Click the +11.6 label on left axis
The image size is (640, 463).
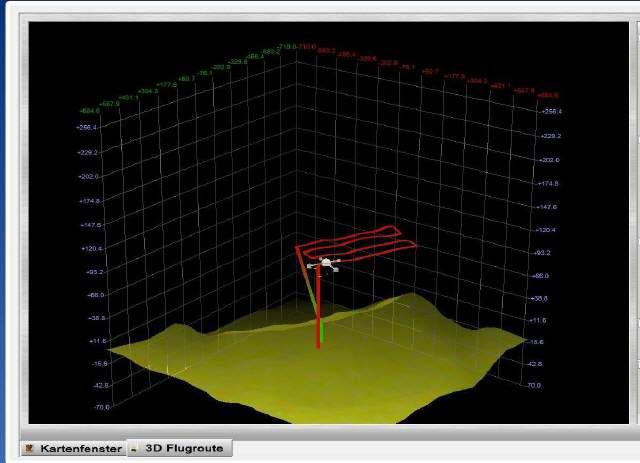(x=96, y=341)
